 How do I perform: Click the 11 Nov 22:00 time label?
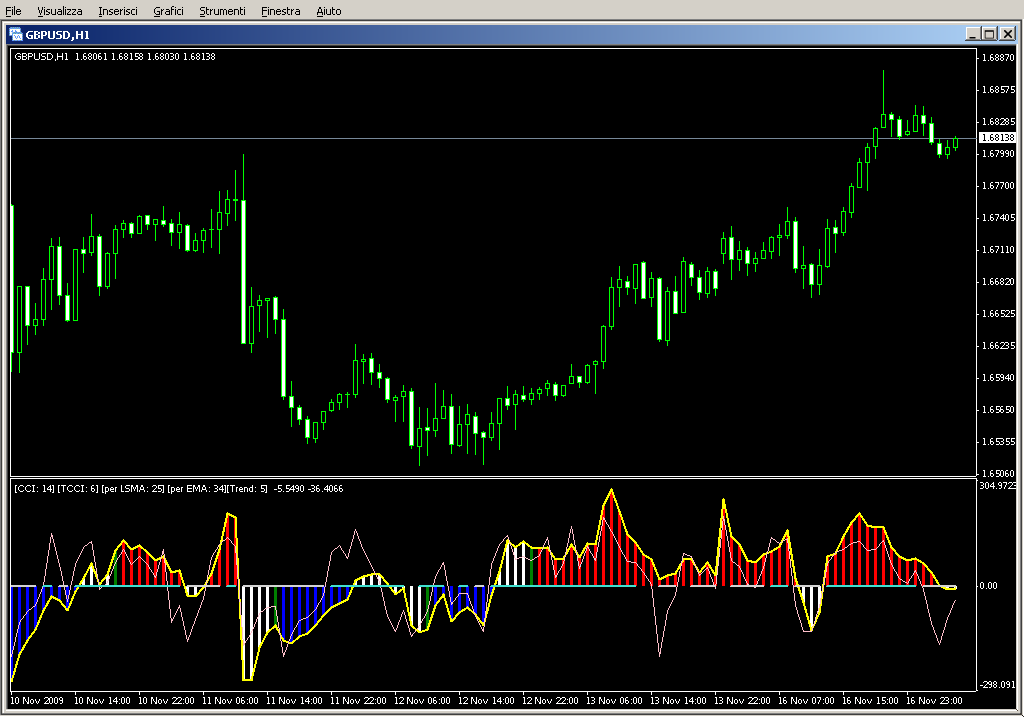pos(358,701)
